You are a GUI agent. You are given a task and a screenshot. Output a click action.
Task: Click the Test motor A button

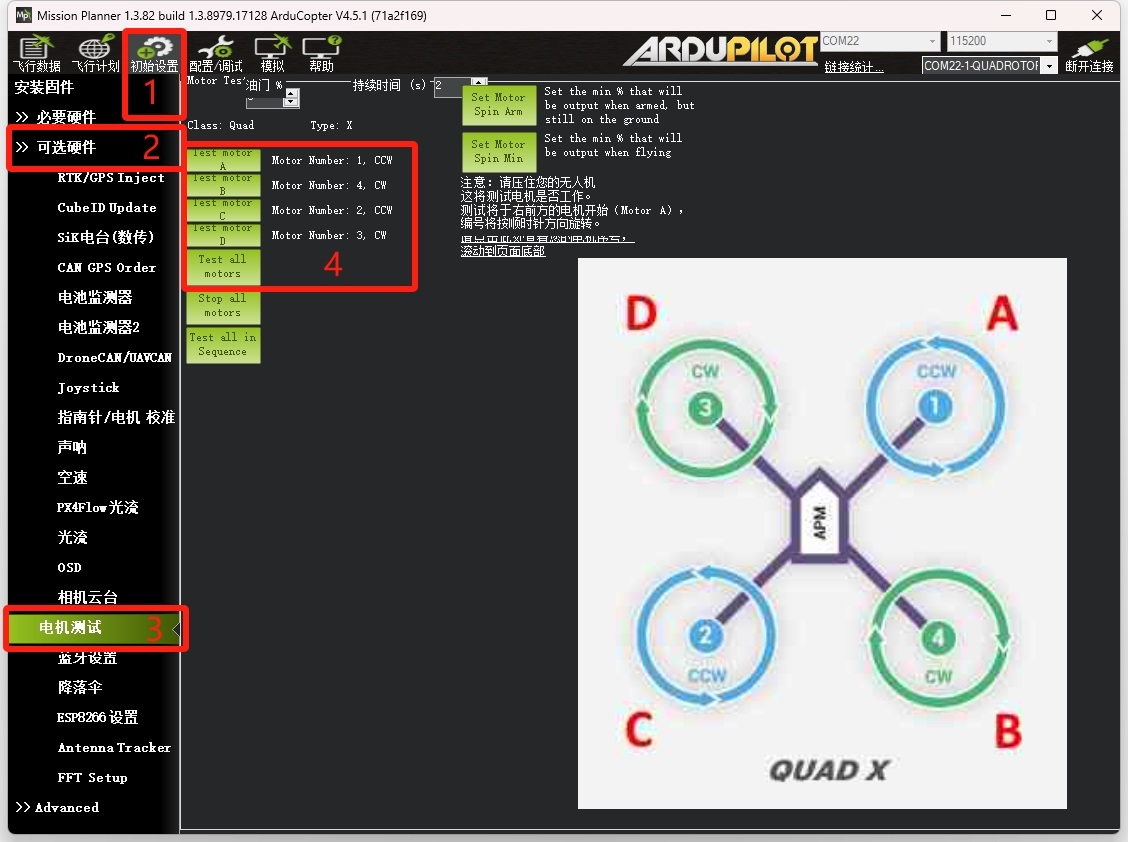(223, 160)
